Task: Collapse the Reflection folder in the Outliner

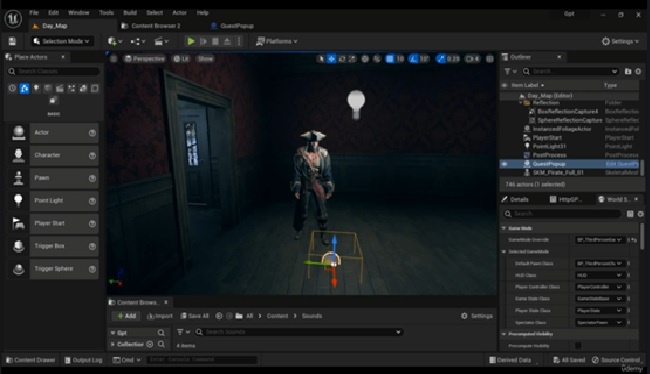Action: (521, 102)
